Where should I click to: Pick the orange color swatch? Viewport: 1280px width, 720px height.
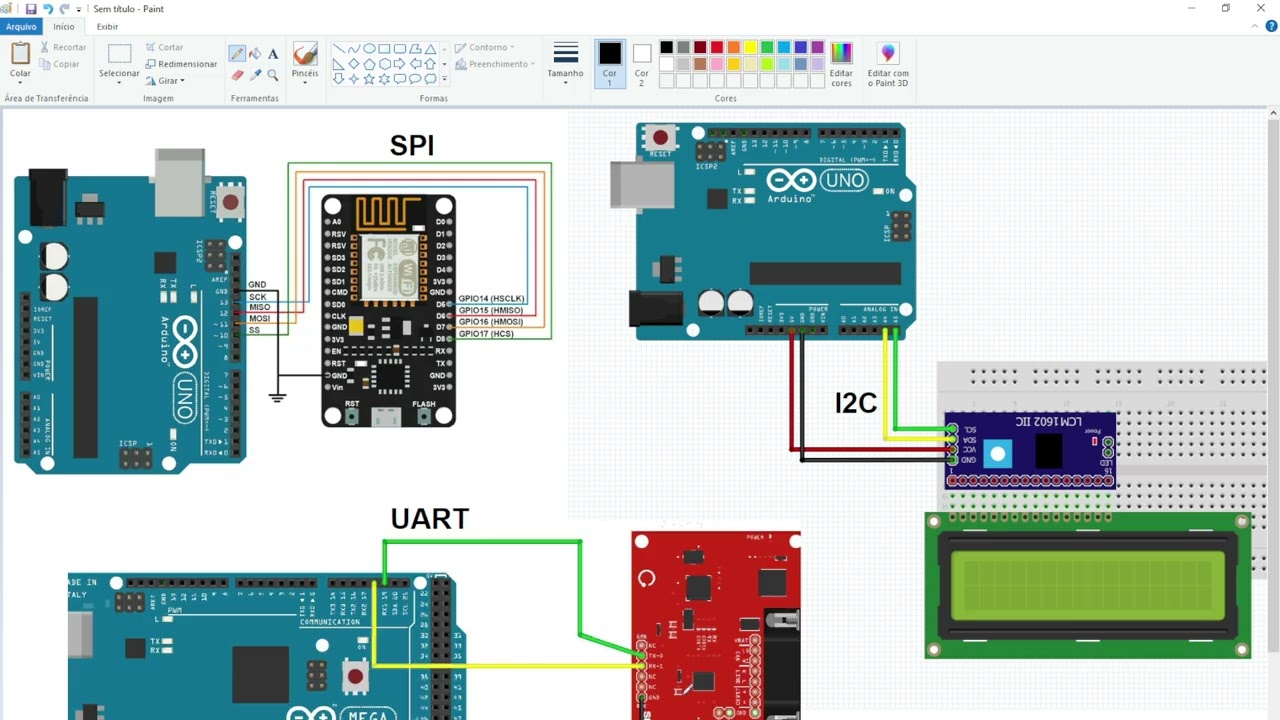pyautogui.click(x=734, y=47)
